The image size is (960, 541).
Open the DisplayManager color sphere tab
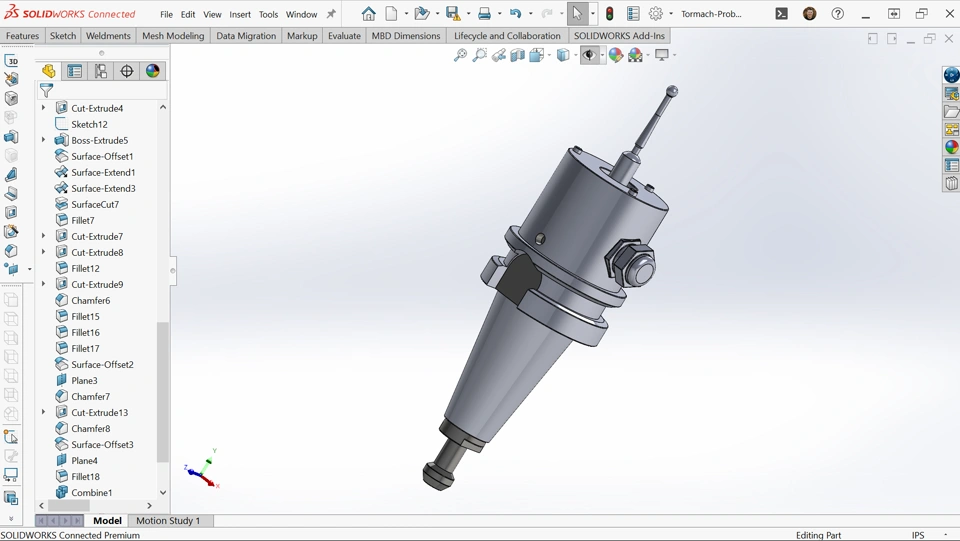153,71
